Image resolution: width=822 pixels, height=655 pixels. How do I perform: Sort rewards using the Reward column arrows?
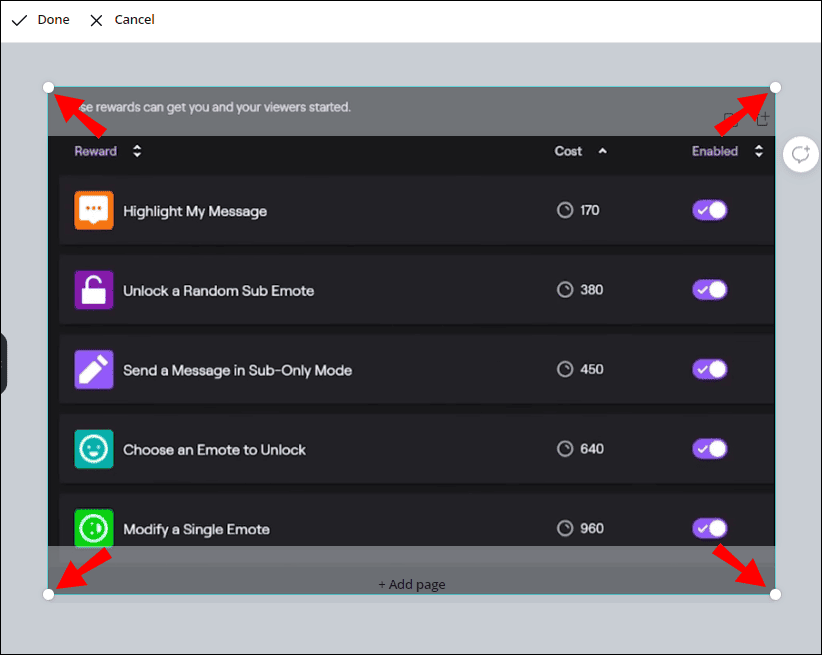(137, 152)
